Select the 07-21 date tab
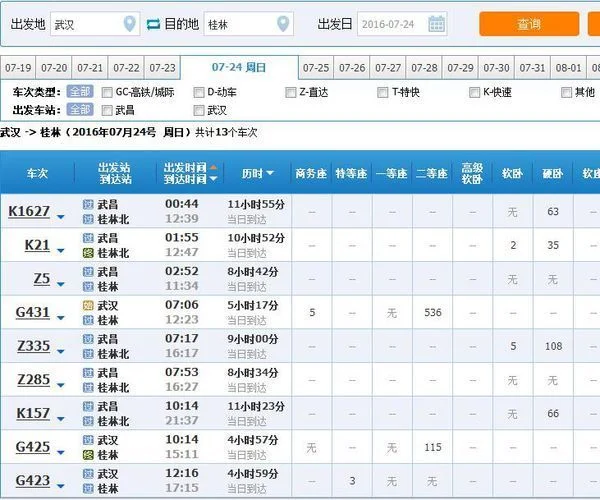600x500 pixels. point(90,68)
